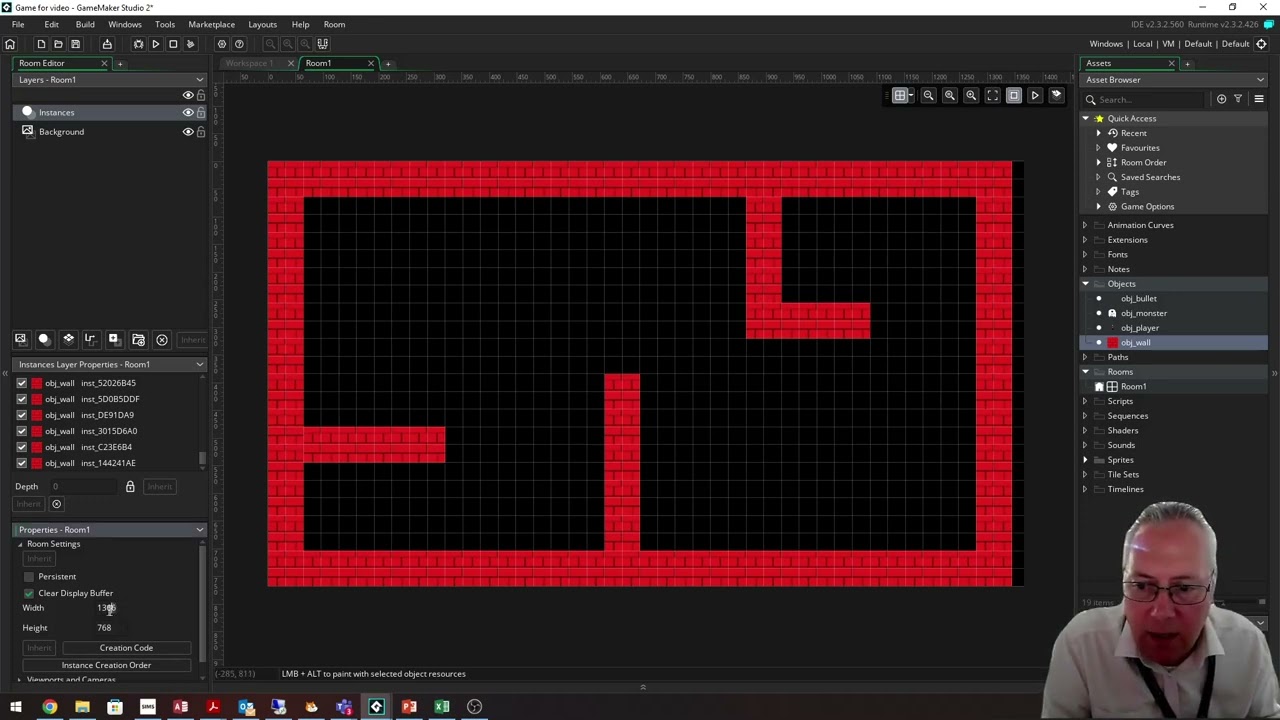Uncheck instance inst_144241AE checkbox

(22, 463)
